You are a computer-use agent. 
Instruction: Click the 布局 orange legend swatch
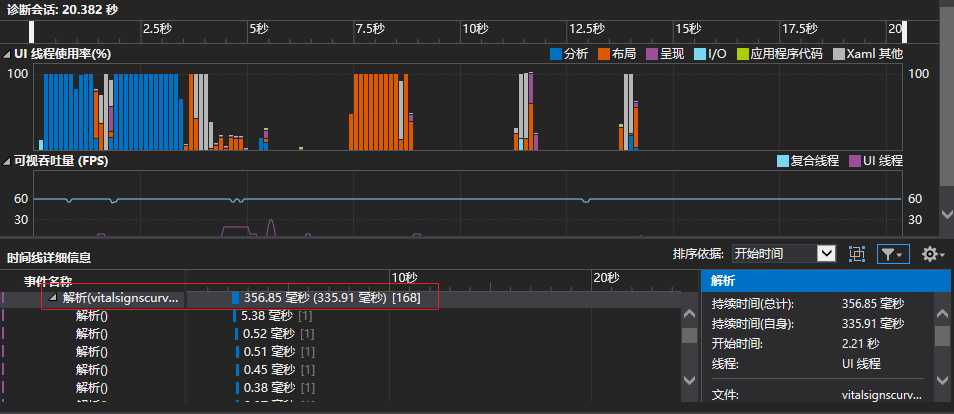604,54
